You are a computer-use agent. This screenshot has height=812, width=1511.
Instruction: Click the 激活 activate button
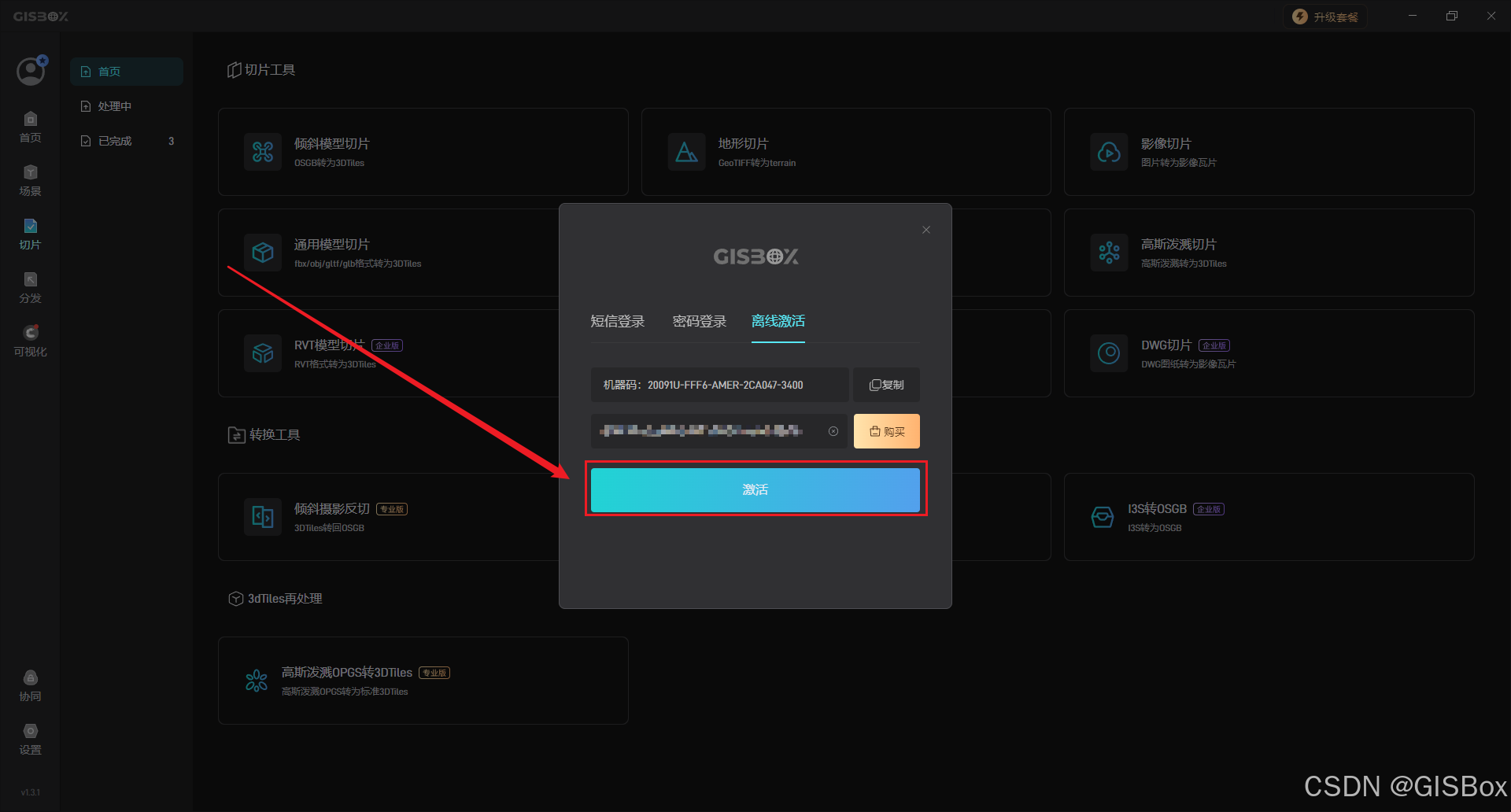coord(755,489)
